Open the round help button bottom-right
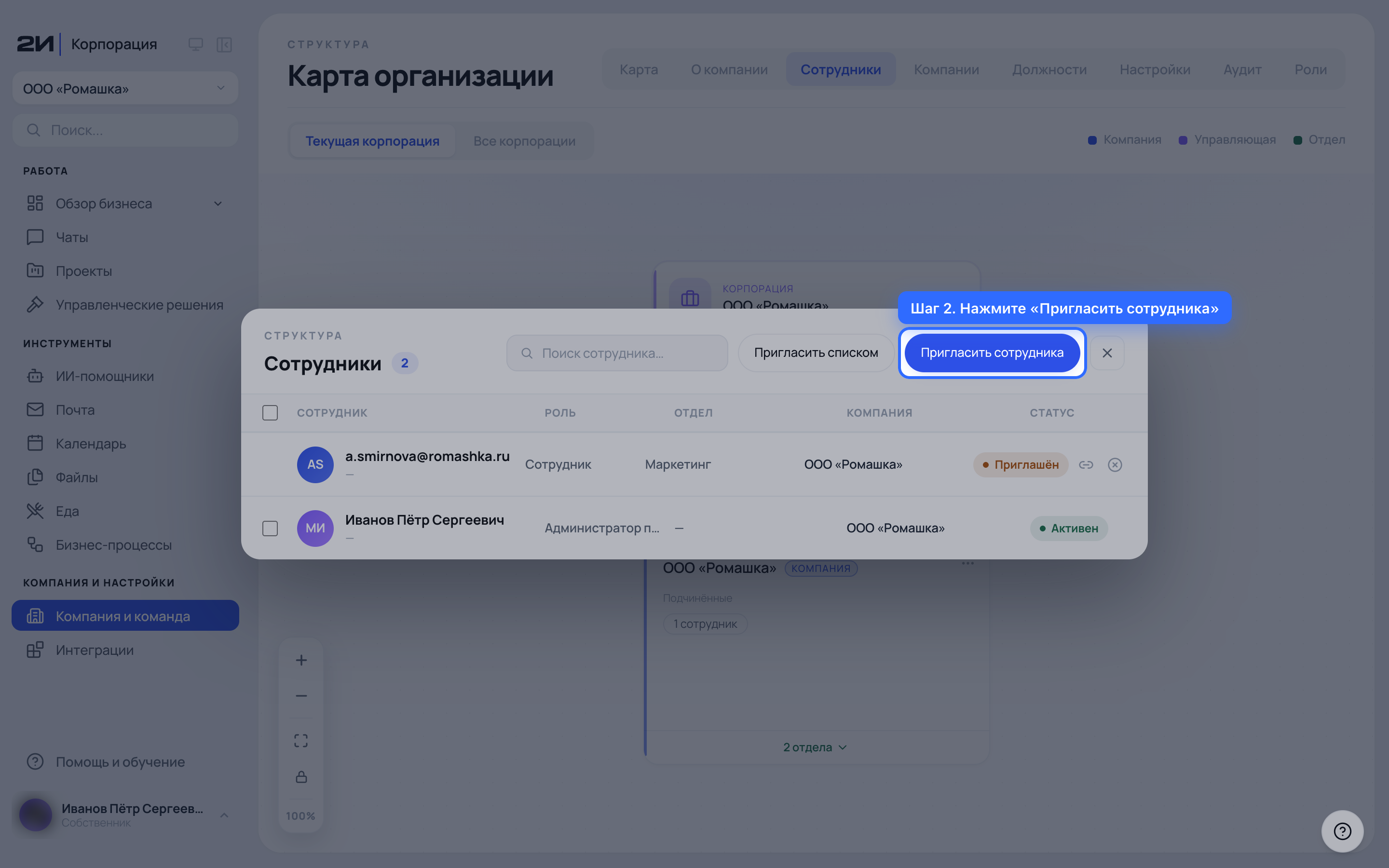Image resolution: width=1389 pixels, height=868 pixels. (x=1342, y=831)
